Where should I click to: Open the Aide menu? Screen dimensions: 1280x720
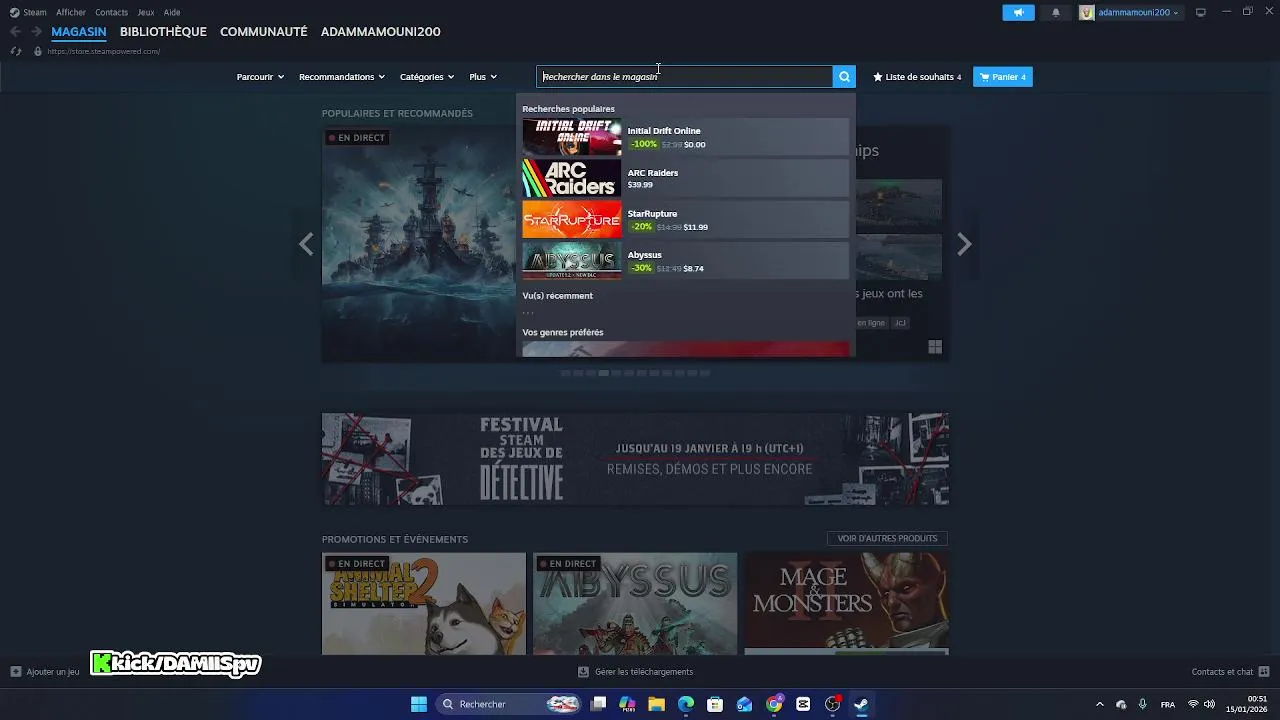point(172,13)
